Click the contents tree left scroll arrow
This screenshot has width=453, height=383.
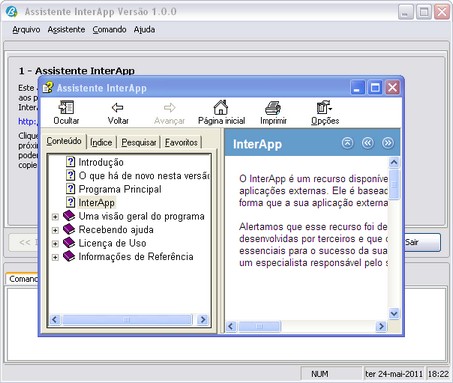click(55, 319)
